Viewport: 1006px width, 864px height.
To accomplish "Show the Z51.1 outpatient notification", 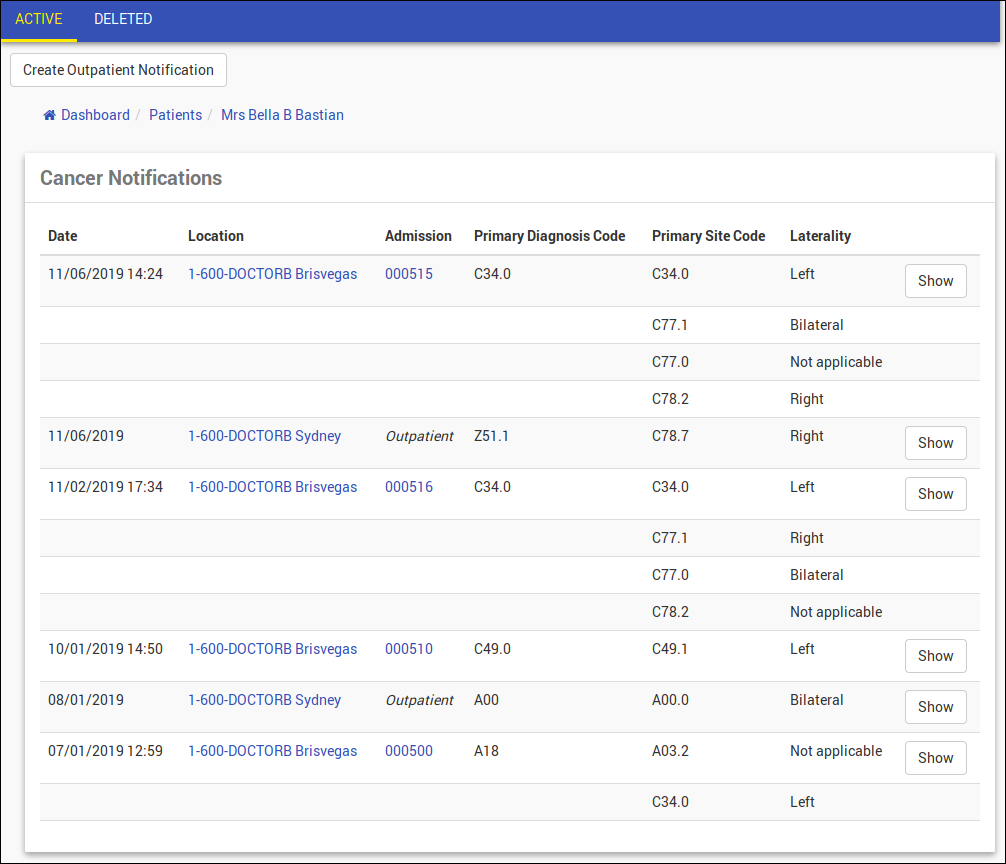I will click(935, 443).
